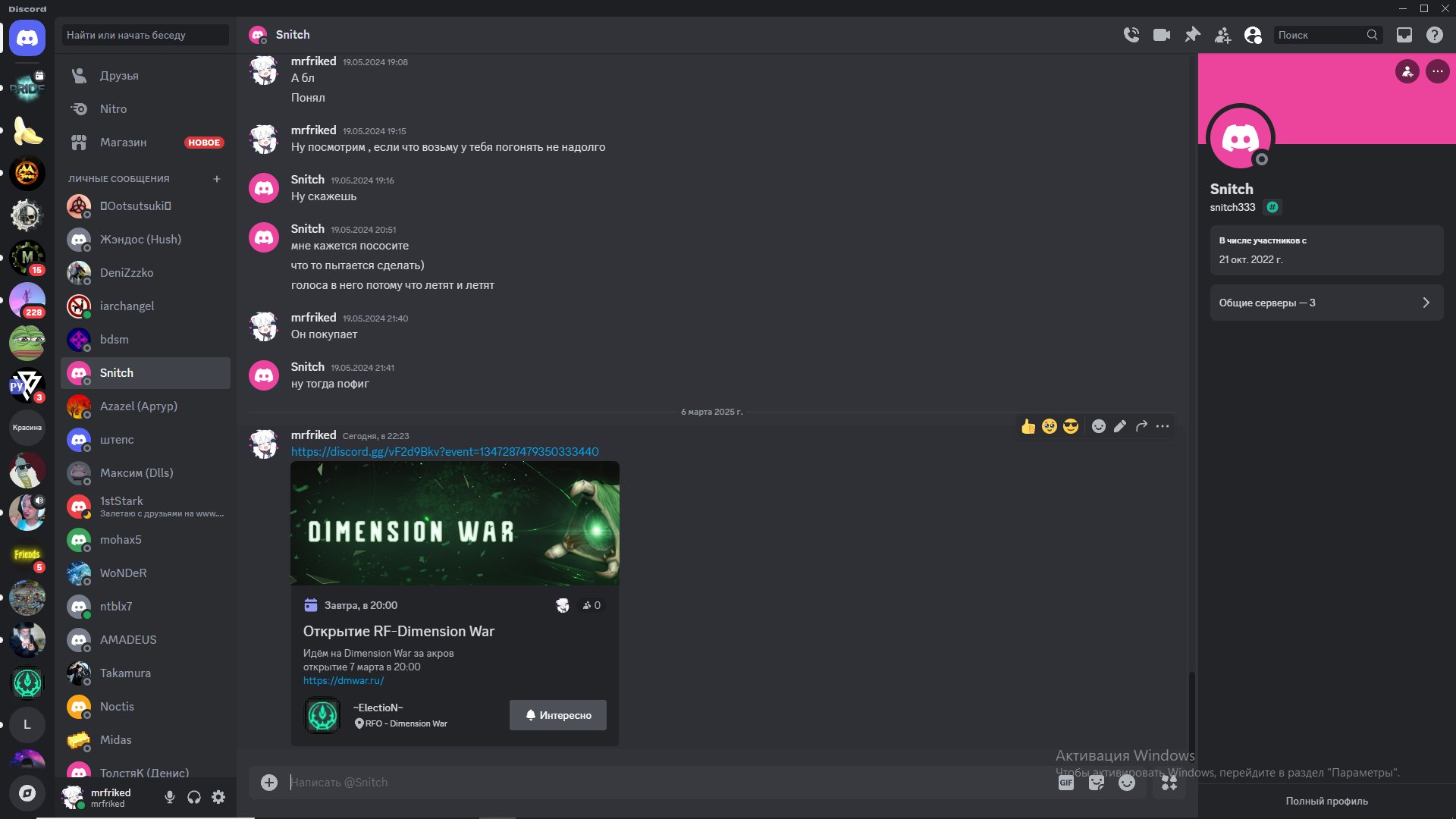
Task: Open the inbox
Action: coord(1404,35)
